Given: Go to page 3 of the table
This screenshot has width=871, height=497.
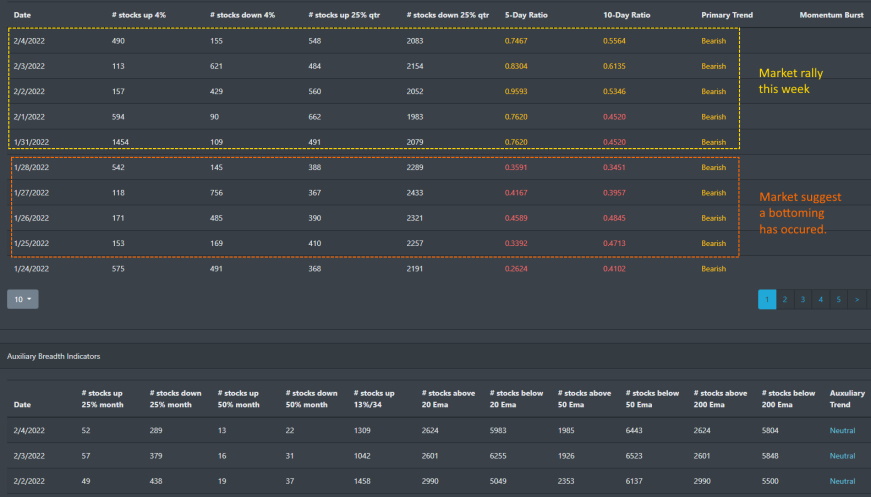Looking at the screenshot, I should point(803,299).
